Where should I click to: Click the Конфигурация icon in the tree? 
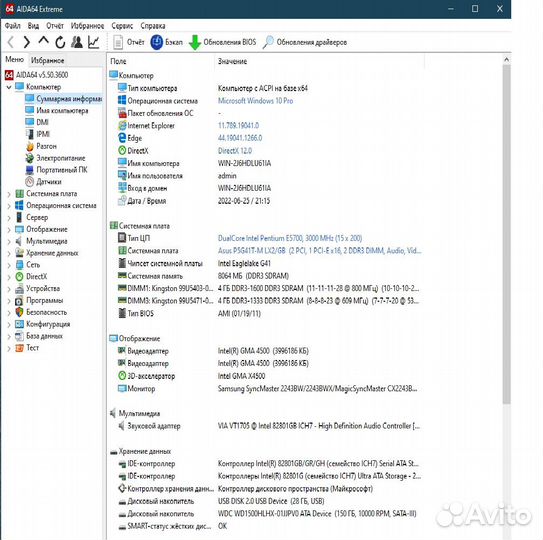19,324
